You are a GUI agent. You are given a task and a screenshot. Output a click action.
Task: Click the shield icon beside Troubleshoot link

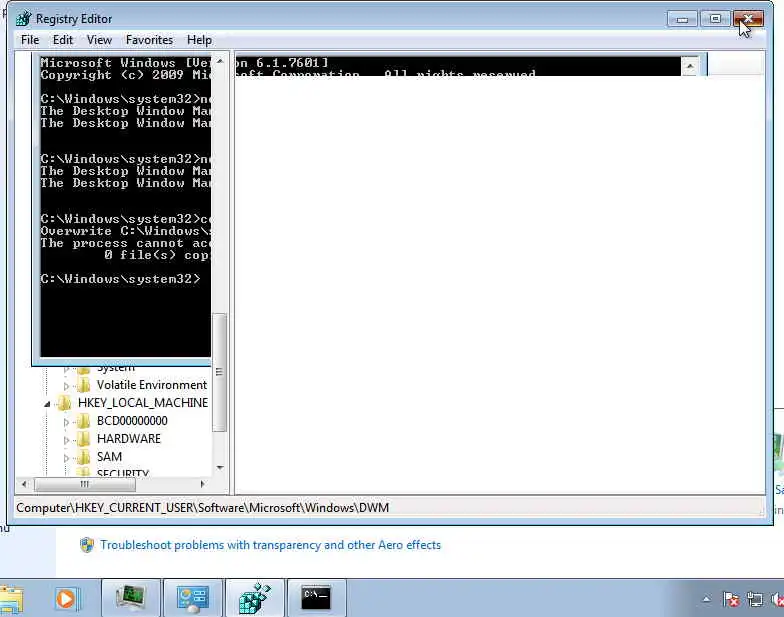point(87,544)
